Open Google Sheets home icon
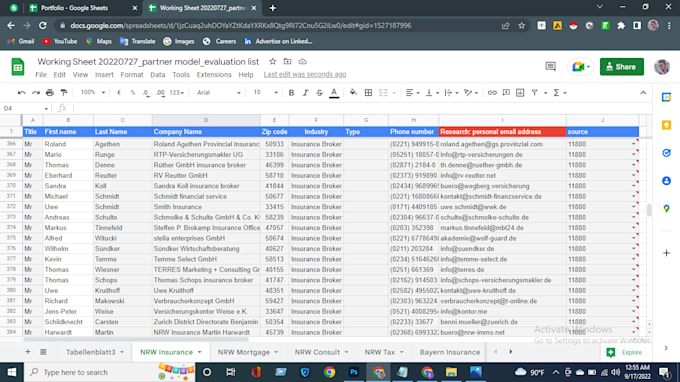680x382 pixels. pos(18,67)
